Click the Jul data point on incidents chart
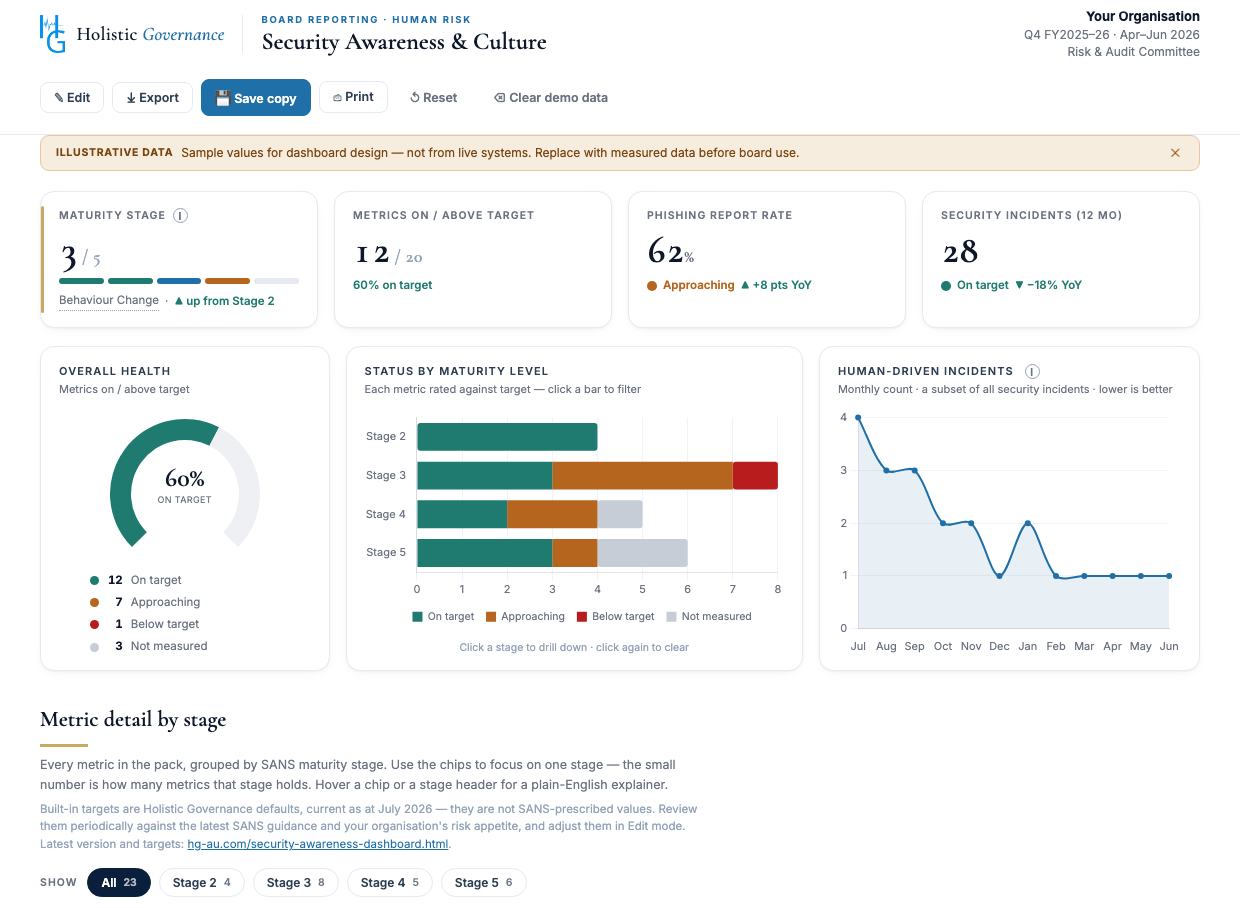The width and height of the screenshot is (1240, 908). 858,417
